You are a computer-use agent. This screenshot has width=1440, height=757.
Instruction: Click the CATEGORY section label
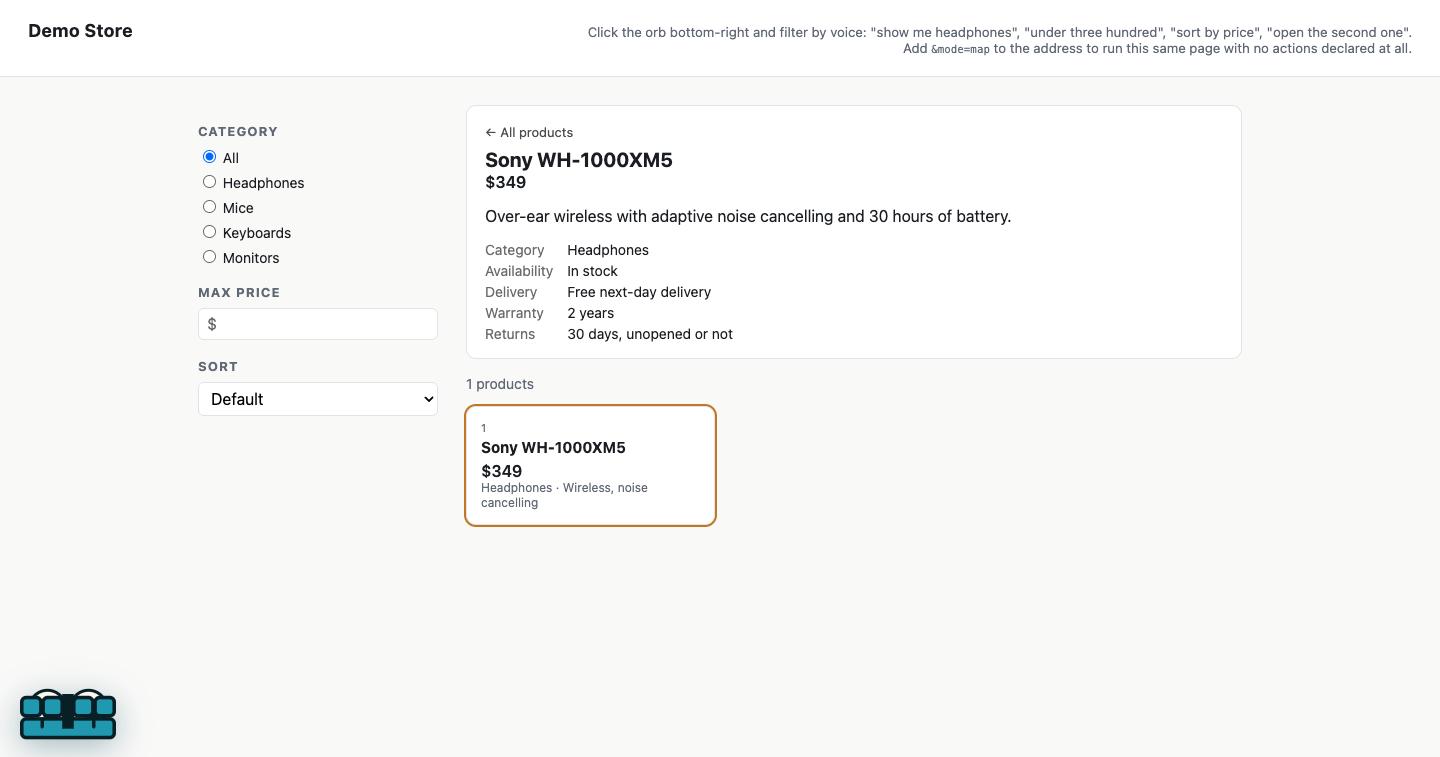pyautogui.click(x=238, y=131)
